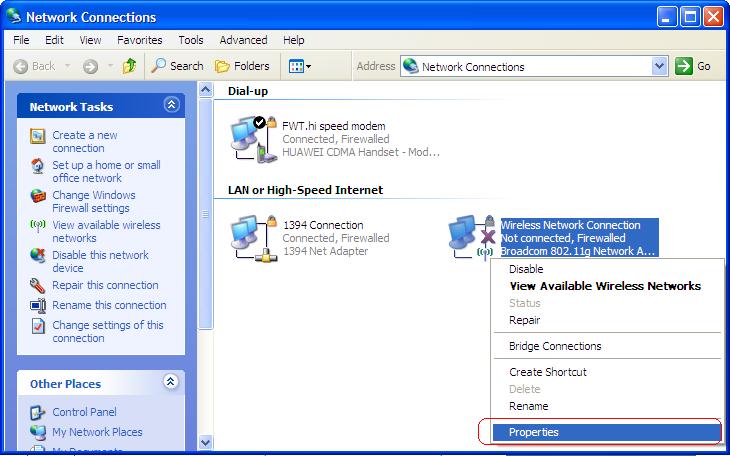Click Change Windows Firewall settings link

(x=94, y=201)
